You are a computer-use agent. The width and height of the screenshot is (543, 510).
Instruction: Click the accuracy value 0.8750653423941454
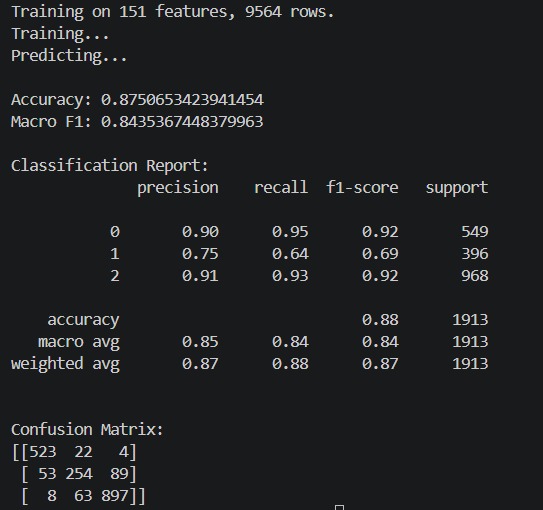[x=182, y=100]
